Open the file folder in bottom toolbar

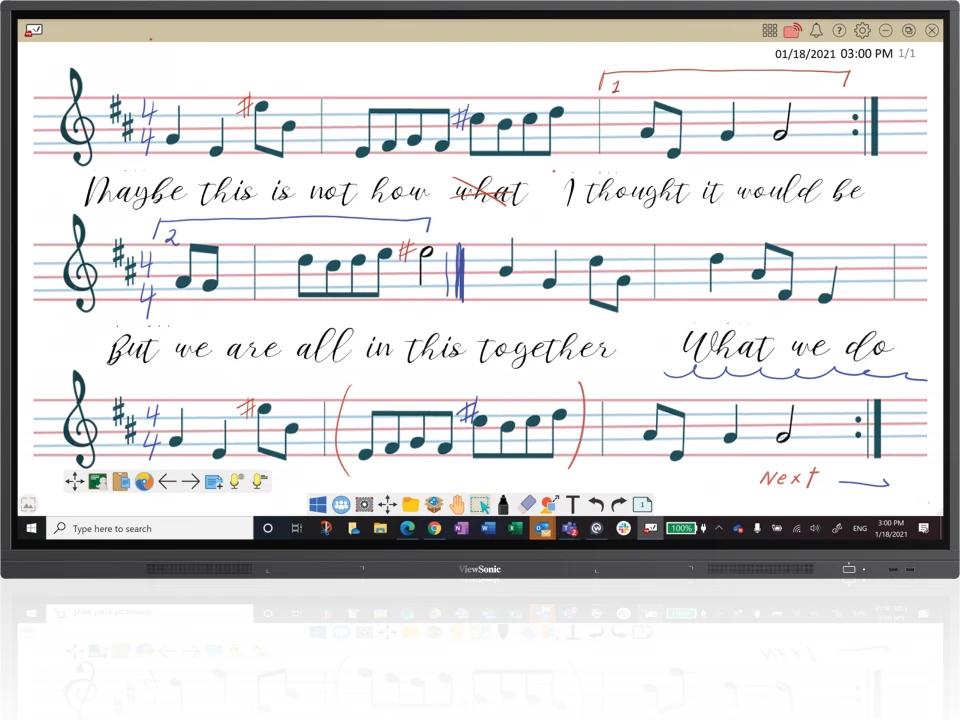[410, 504]
